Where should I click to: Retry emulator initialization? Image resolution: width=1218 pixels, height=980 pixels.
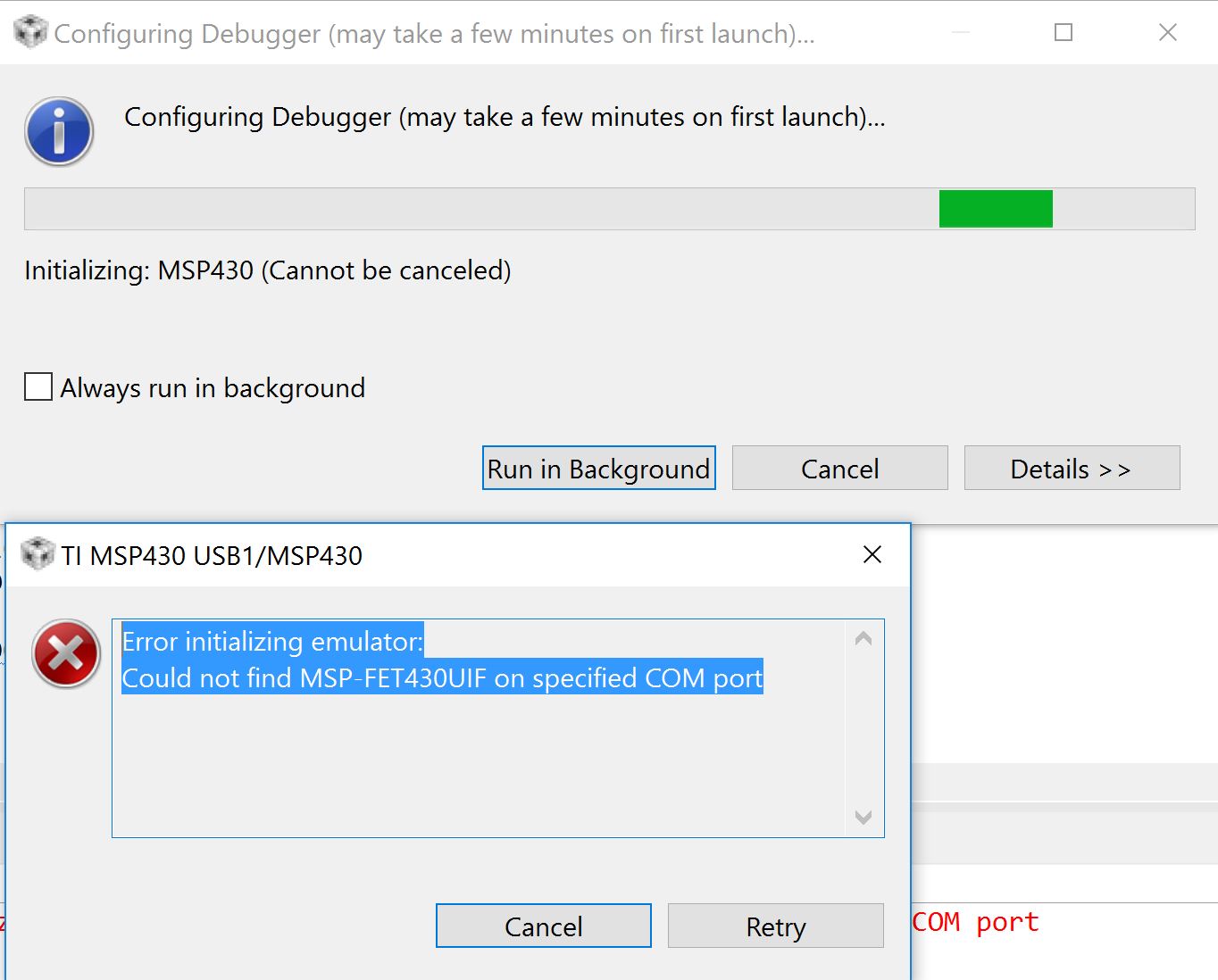pos(776,926)
